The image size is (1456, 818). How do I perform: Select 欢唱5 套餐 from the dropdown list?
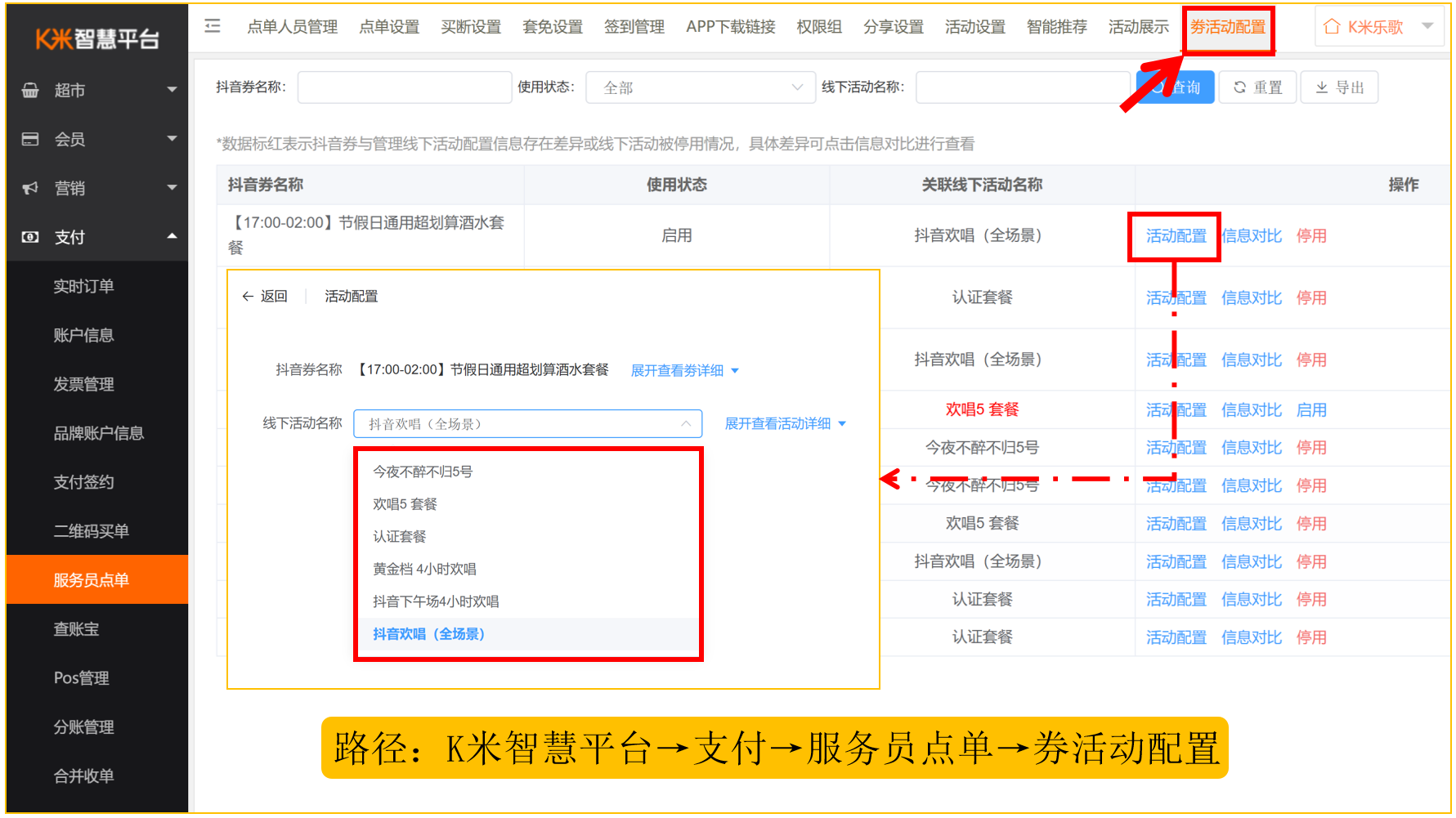(x=528, y=504)
